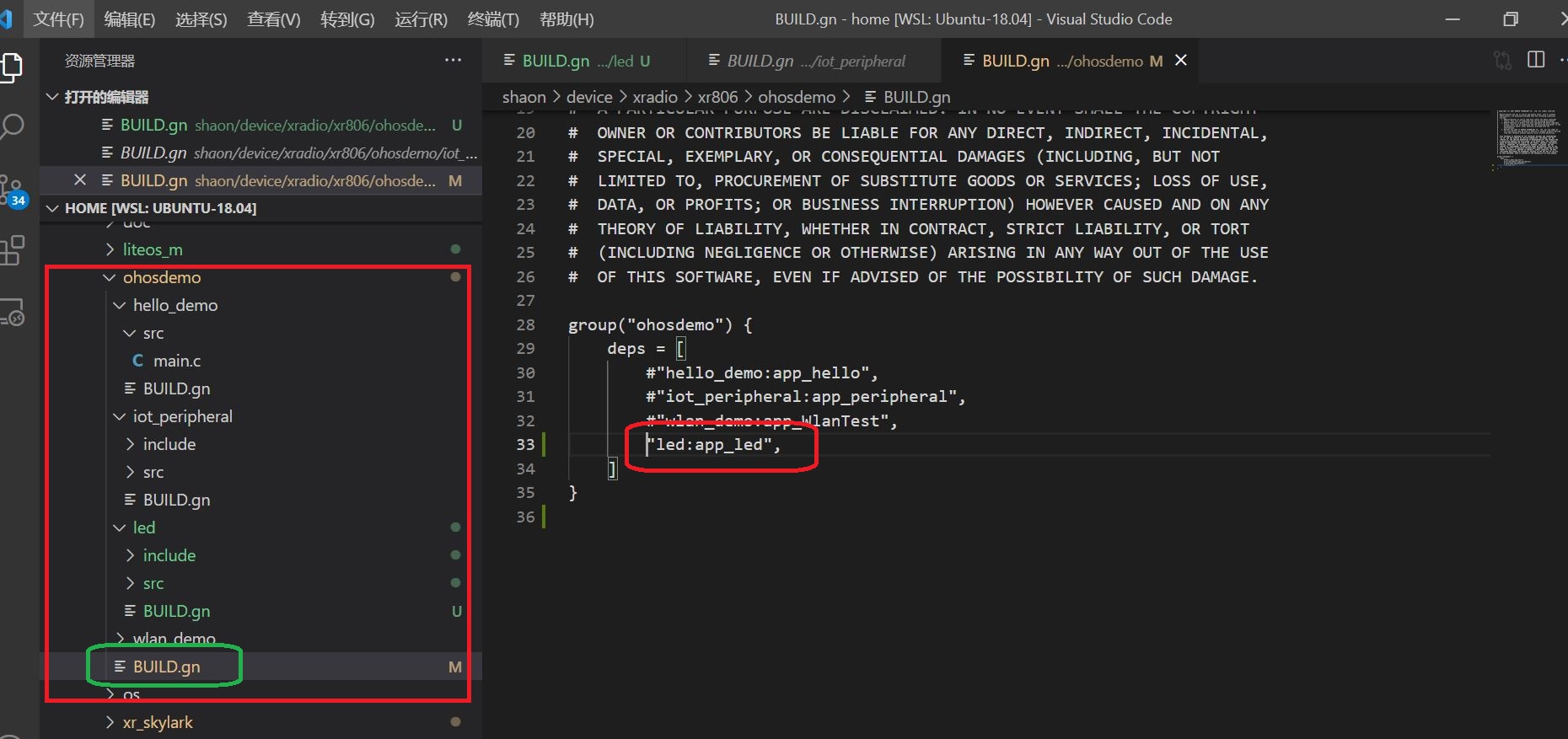Open BUILD.gn under hello_demo folder
This screenshot has width=1568, height=739.
point(176,388)
